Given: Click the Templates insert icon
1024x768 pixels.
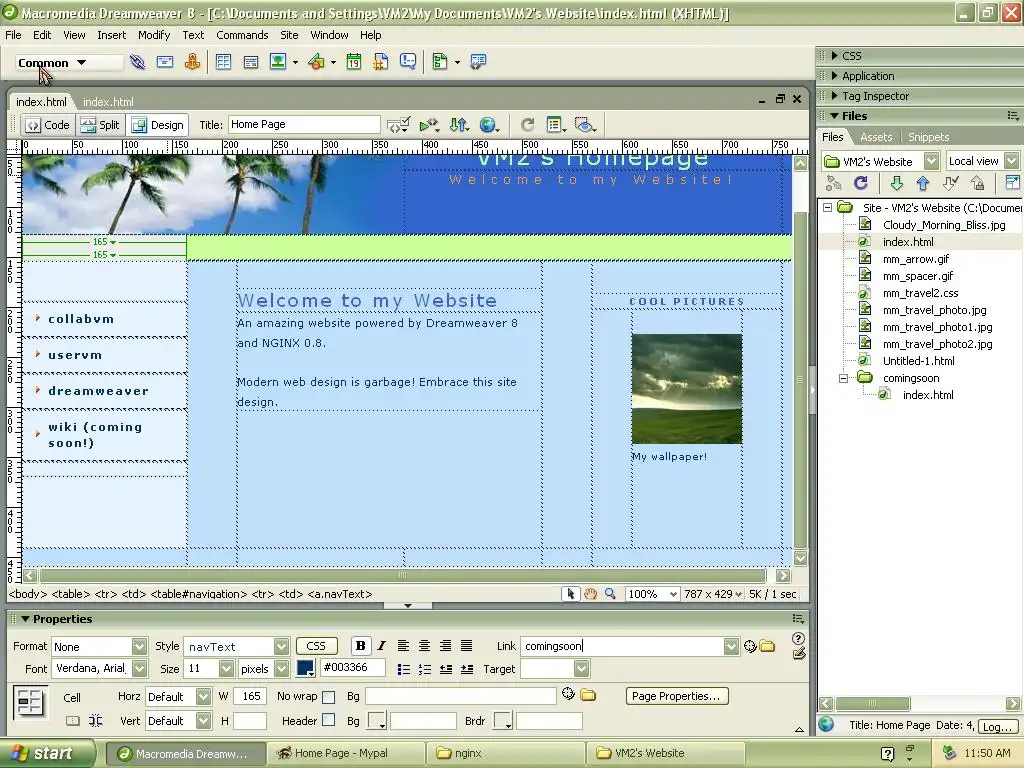Looking at the screenshot, I should pos(440,62).
